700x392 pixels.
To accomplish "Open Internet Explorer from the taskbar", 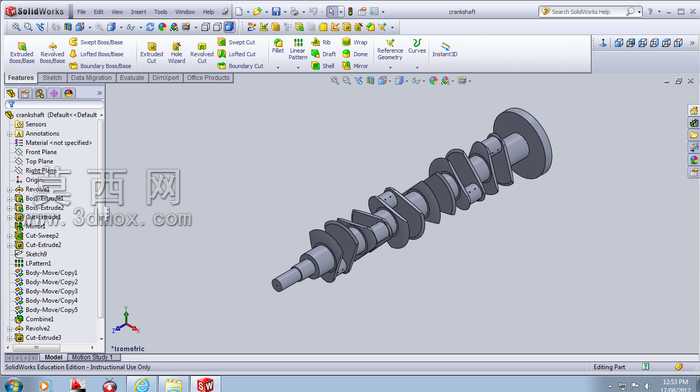I will pyautogui.click(x=143, y=385).
